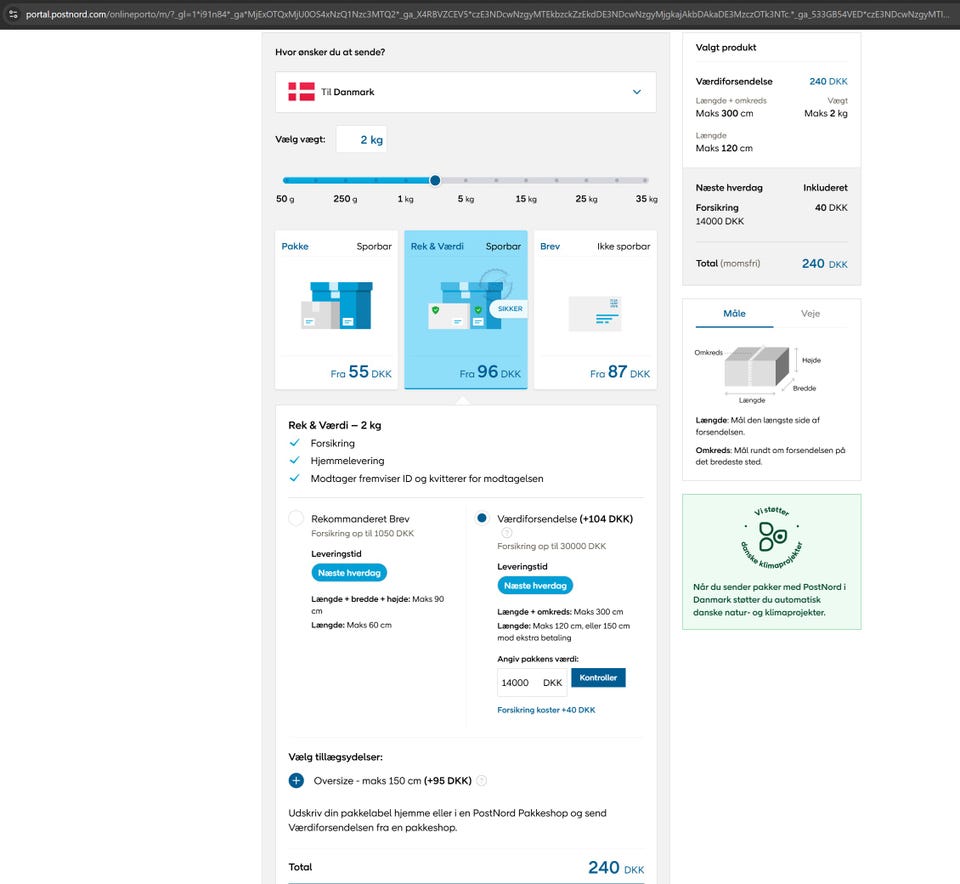
Task: Select the Brev product card
Action: click(595, 310)
